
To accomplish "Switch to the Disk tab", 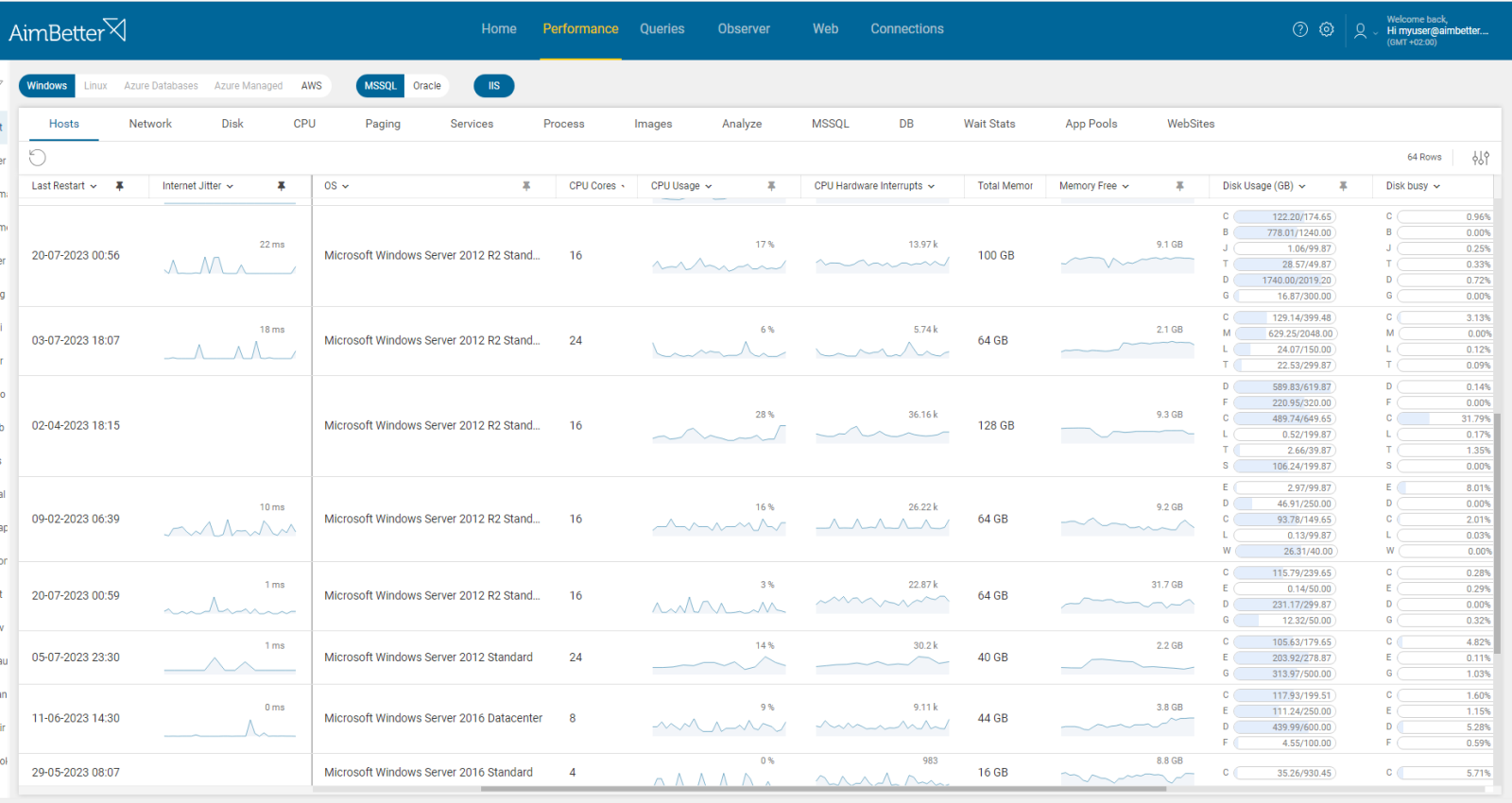I will coord(232,124).
